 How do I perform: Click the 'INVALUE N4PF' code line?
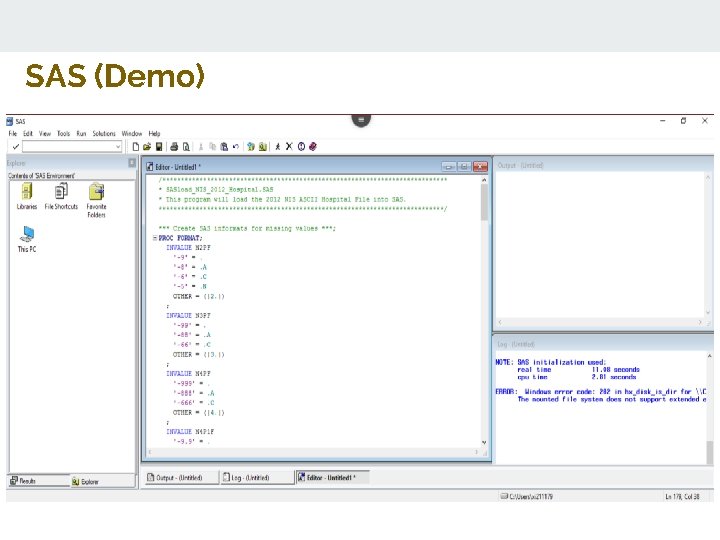click(188, 374)
